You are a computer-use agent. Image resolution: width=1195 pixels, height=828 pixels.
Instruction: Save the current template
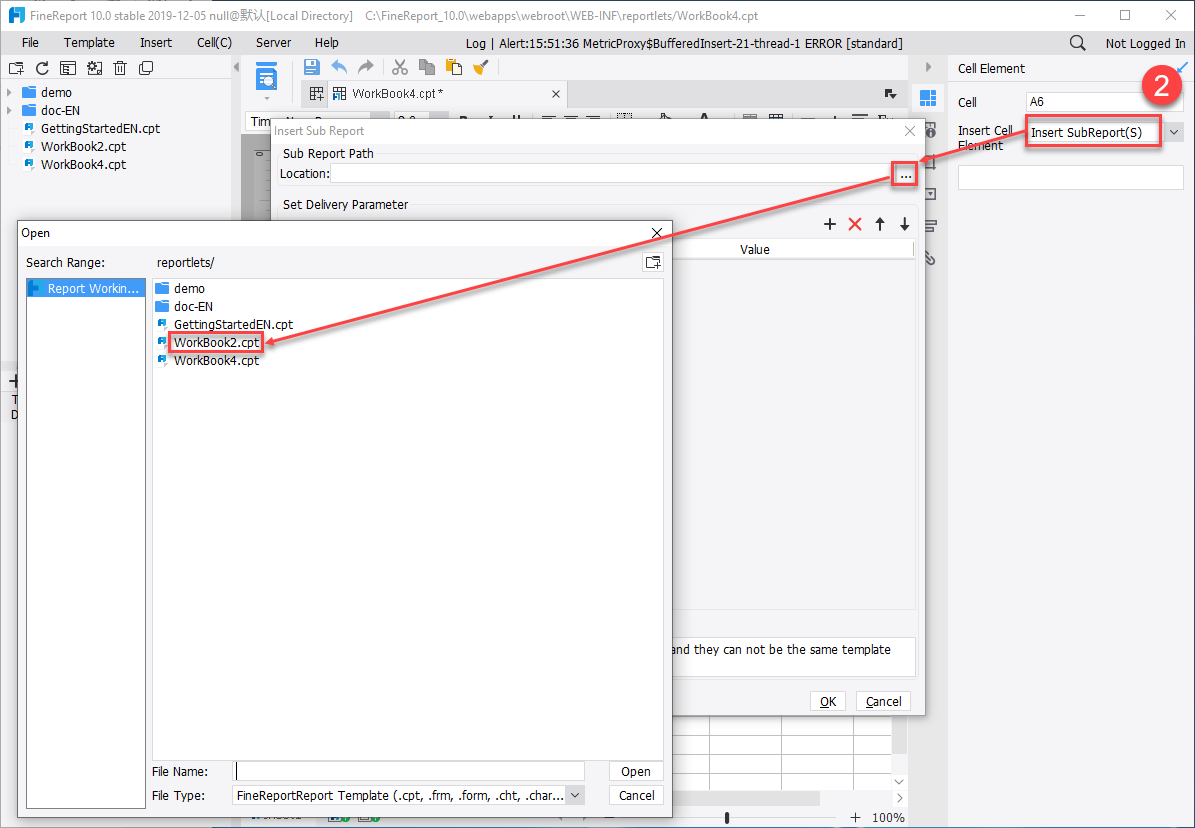[x=311, y=66]
